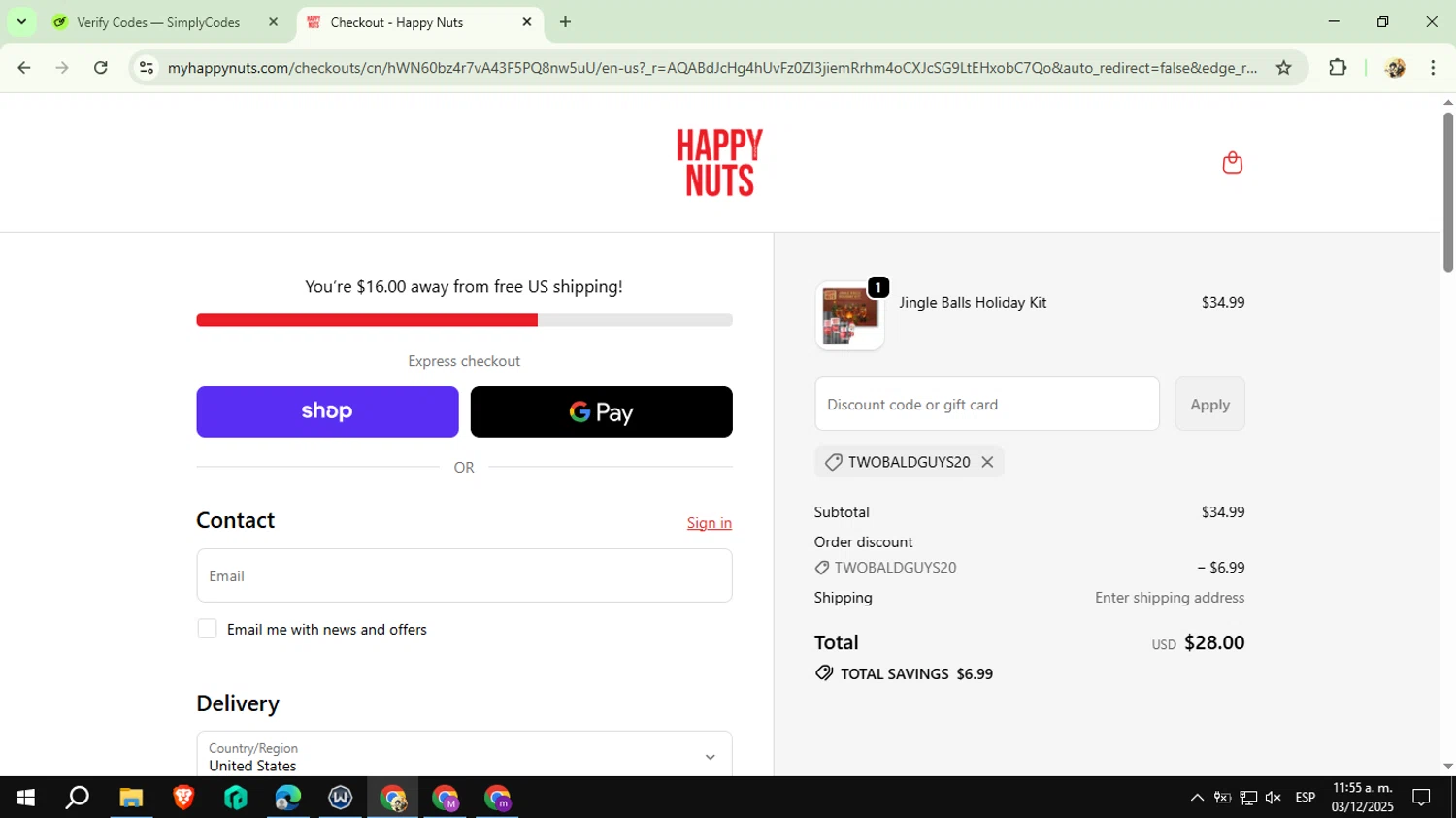Click the Jingle Balls Holiday Kit thumbnail
The height and width of the screenshot is (818, 1456).
(x=849, y=315)
